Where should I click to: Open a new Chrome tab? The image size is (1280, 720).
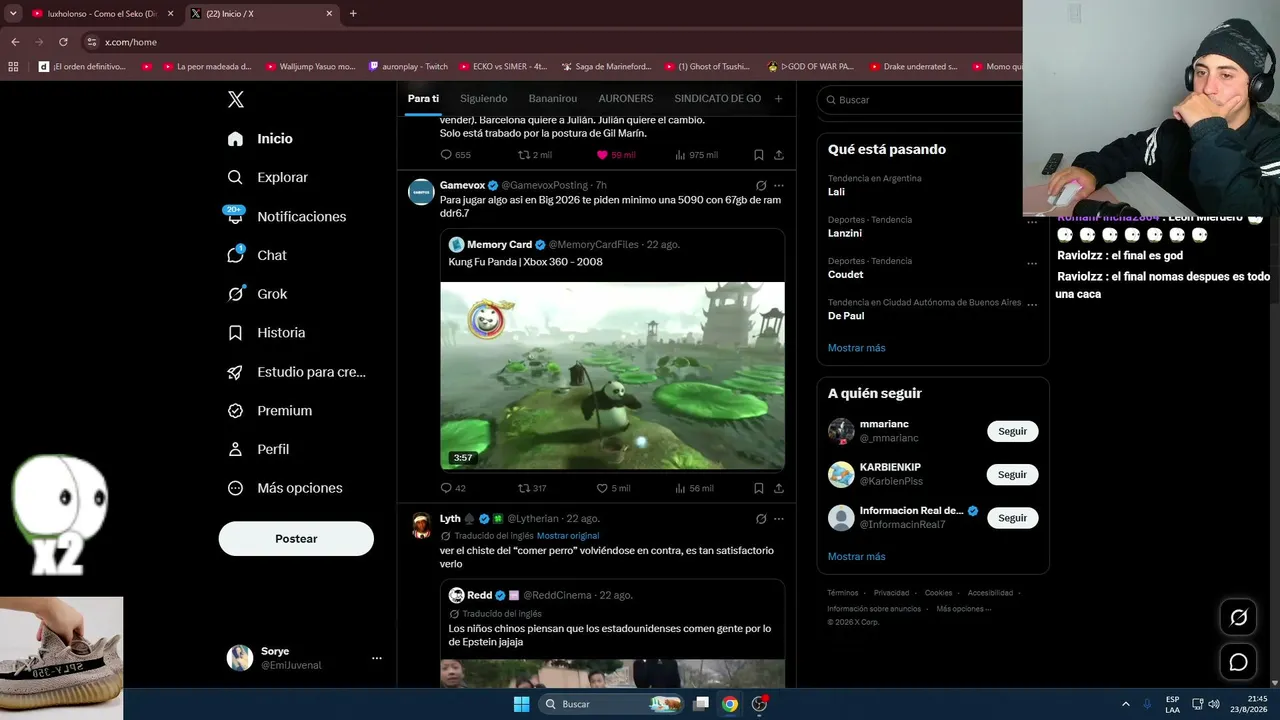(x=353, y=14)
